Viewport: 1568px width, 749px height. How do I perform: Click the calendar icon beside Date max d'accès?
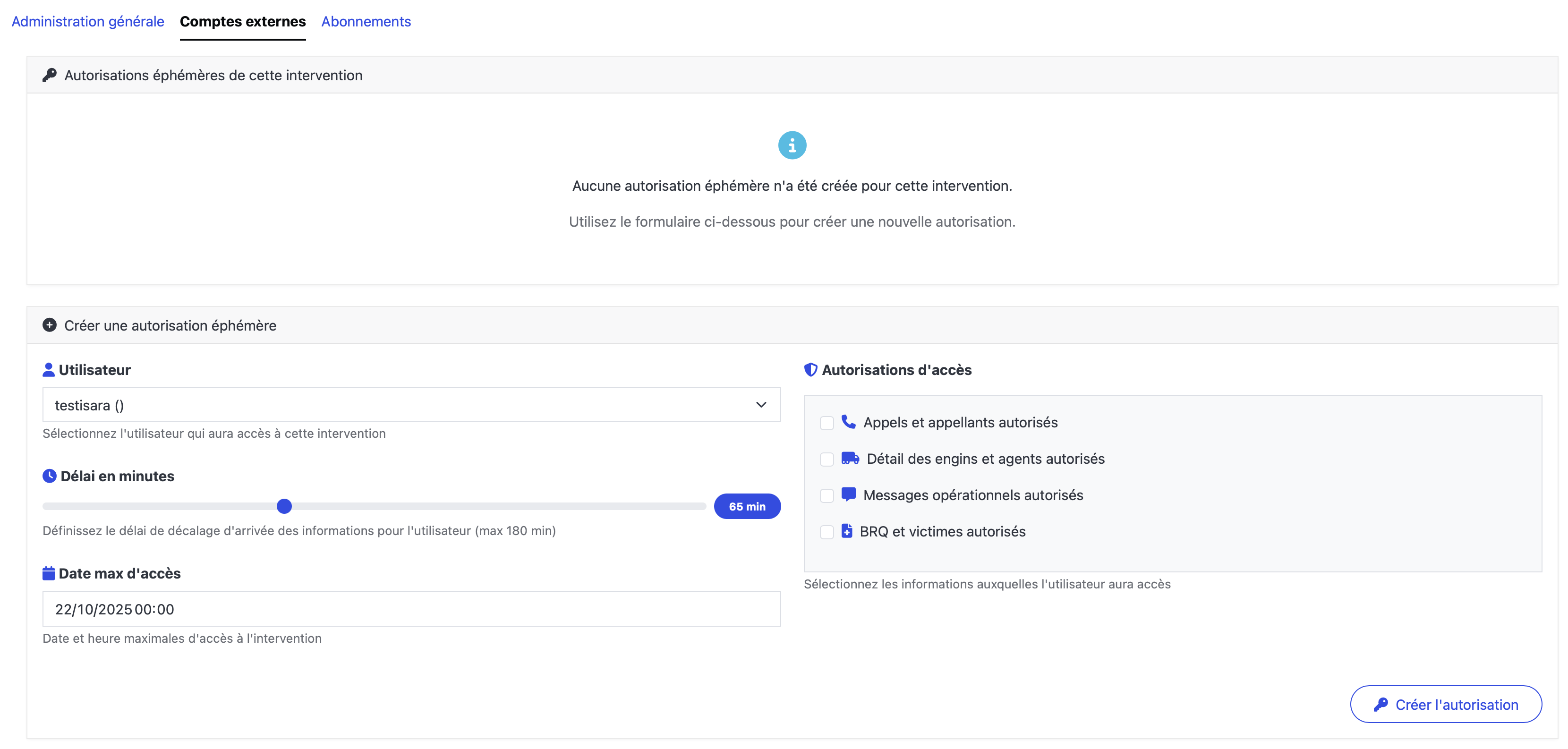pos(49,573)
